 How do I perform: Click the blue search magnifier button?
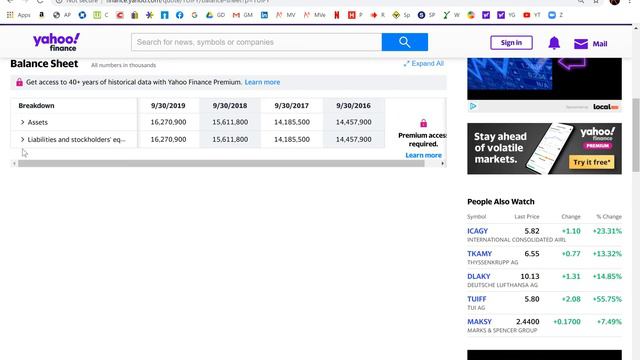[x=404, y=42]
